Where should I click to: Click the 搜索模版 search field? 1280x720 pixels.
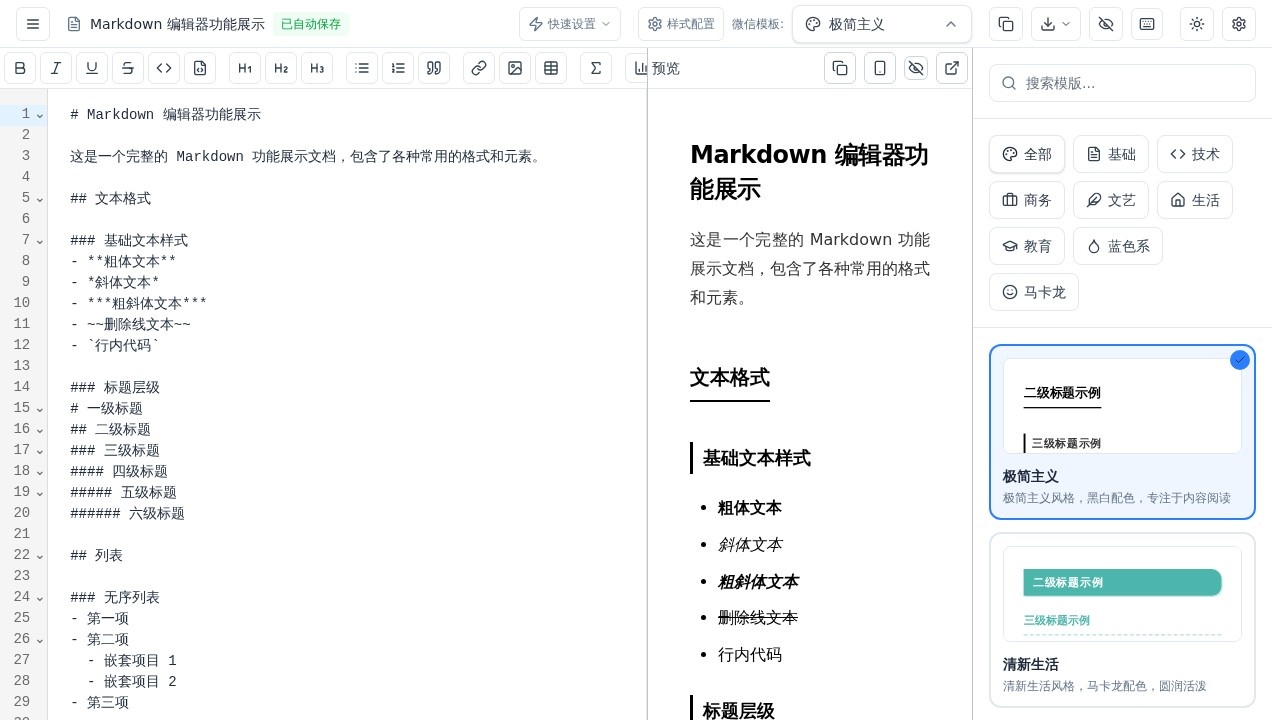pyautogui.click(x=1122, y=83)
